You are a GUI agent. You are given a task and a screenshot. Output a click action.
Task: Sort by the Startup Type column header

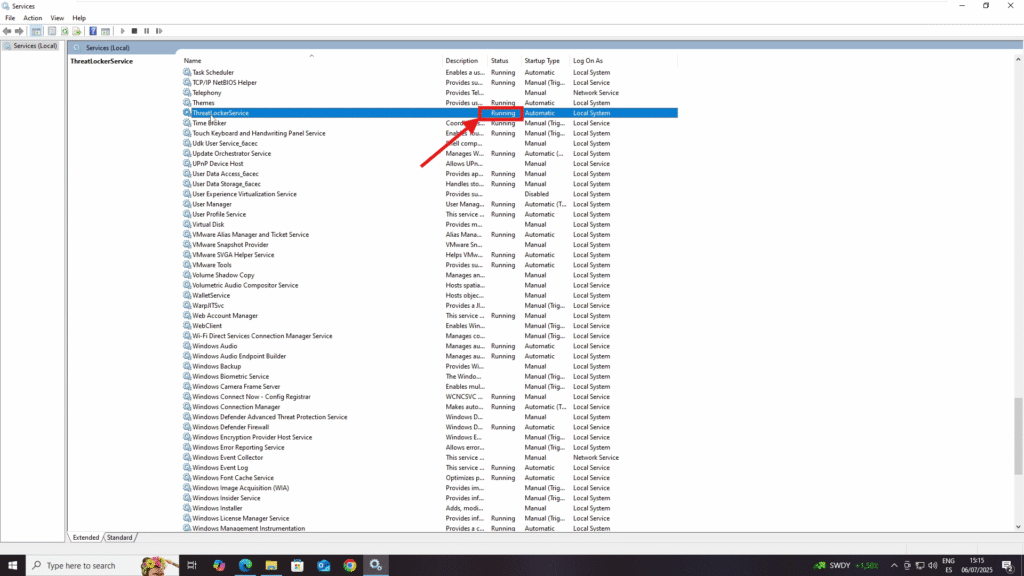[x=542, y=61]
